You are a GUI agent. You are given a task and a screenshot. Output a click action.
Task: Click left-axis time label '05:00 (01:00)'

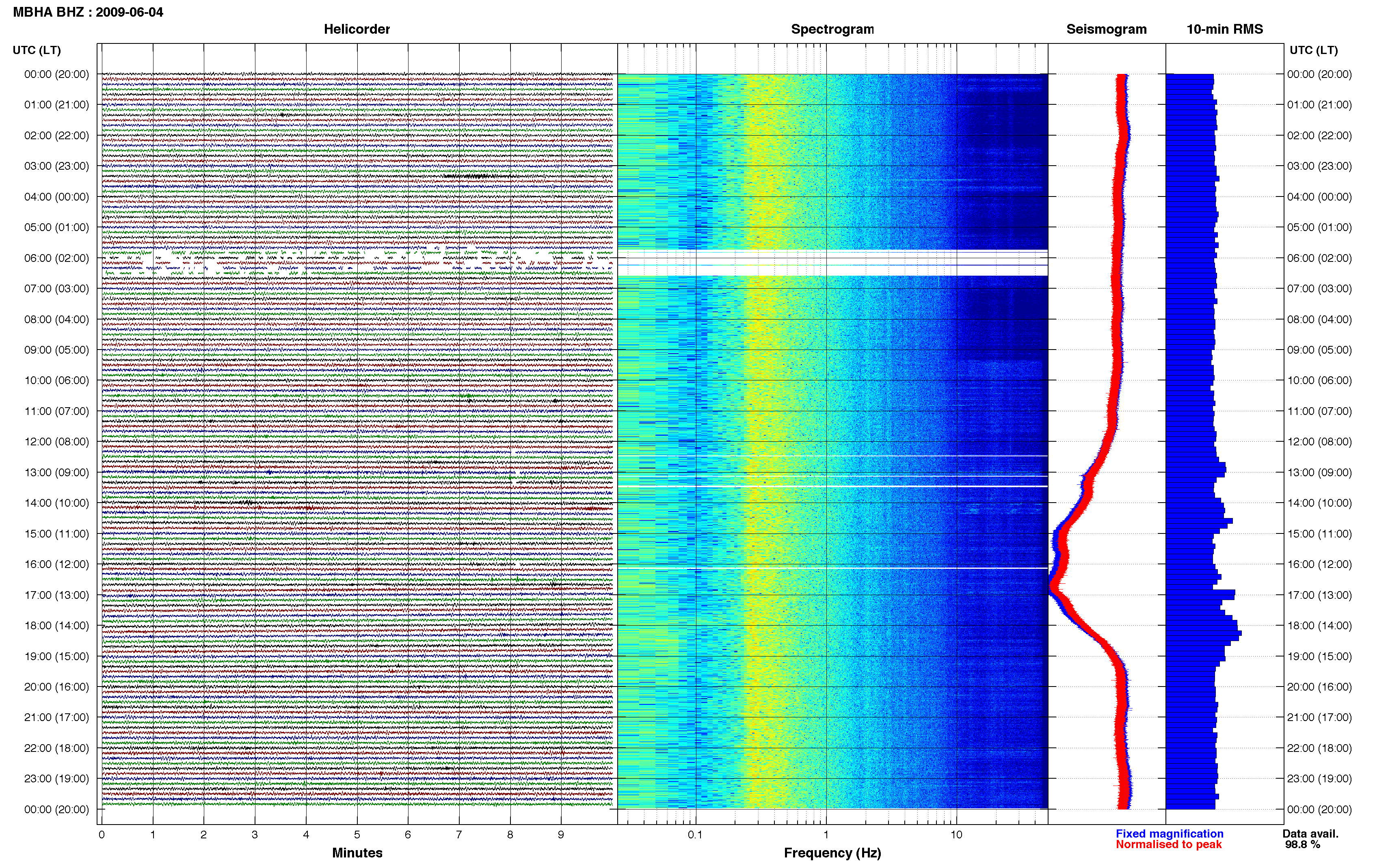pos(57,227)
